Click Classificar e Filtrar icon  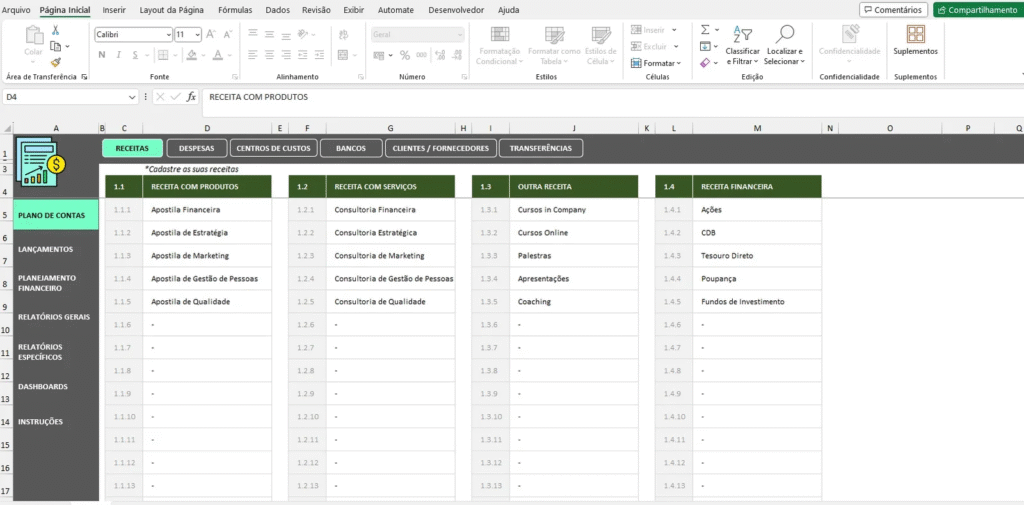point(742,35)
